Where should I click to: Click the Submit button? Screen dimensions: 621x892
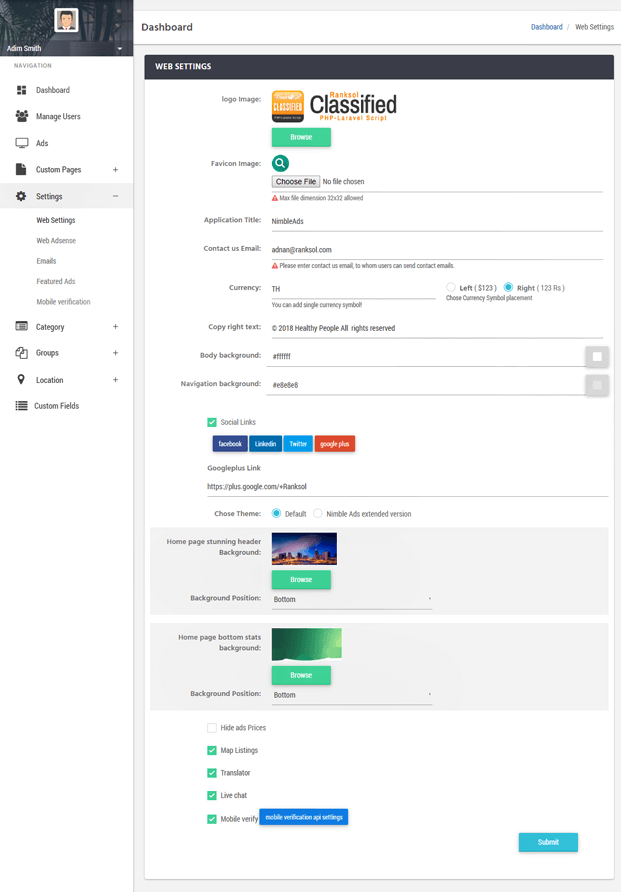coord(548,842)
